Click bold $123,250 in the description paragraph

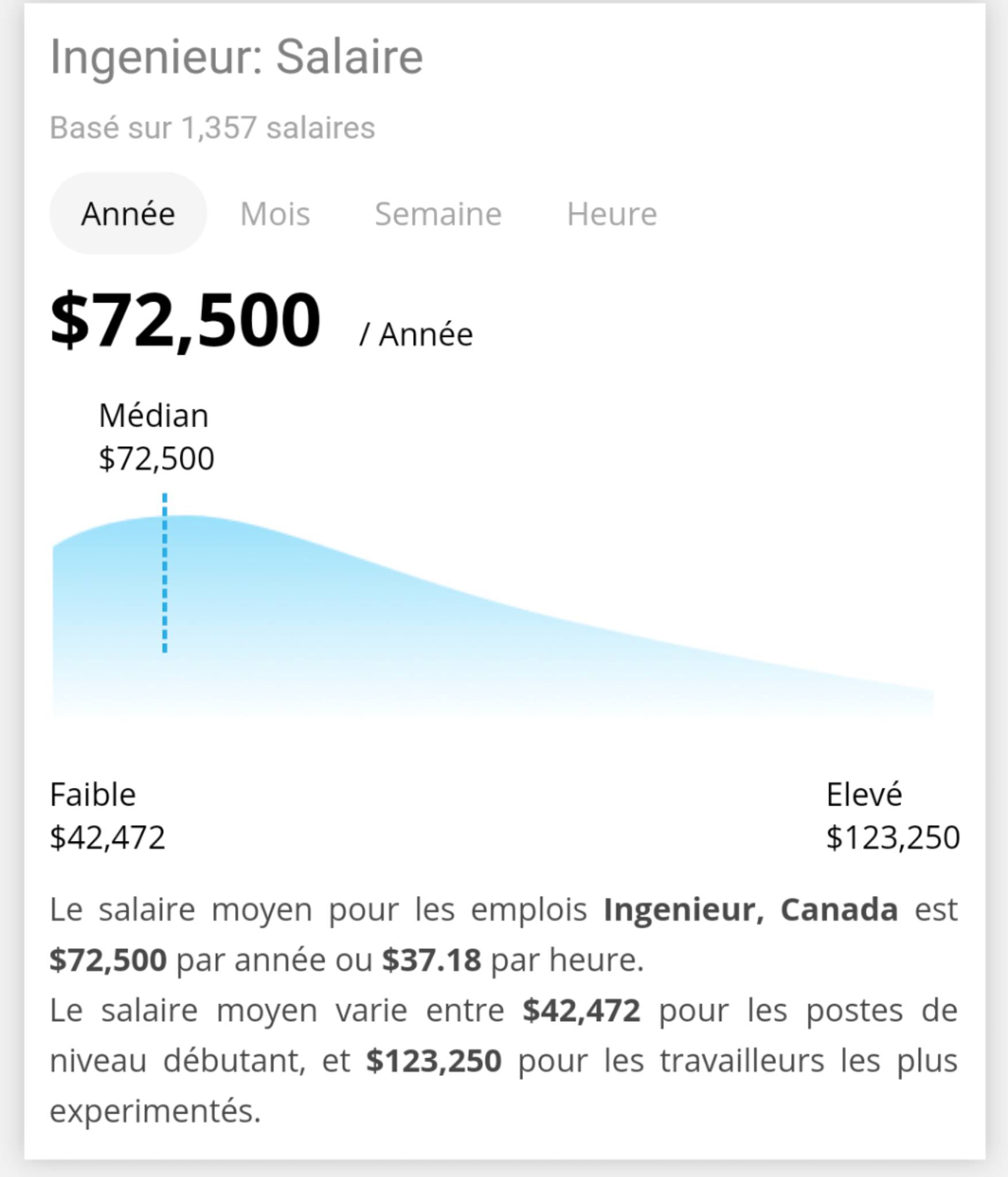(x=434, y=1061)
